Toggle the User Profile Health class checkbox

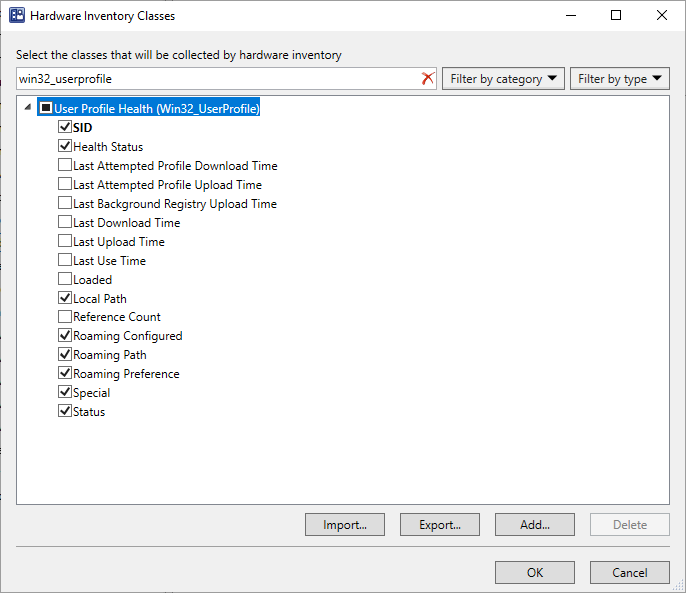coord(46,108)
